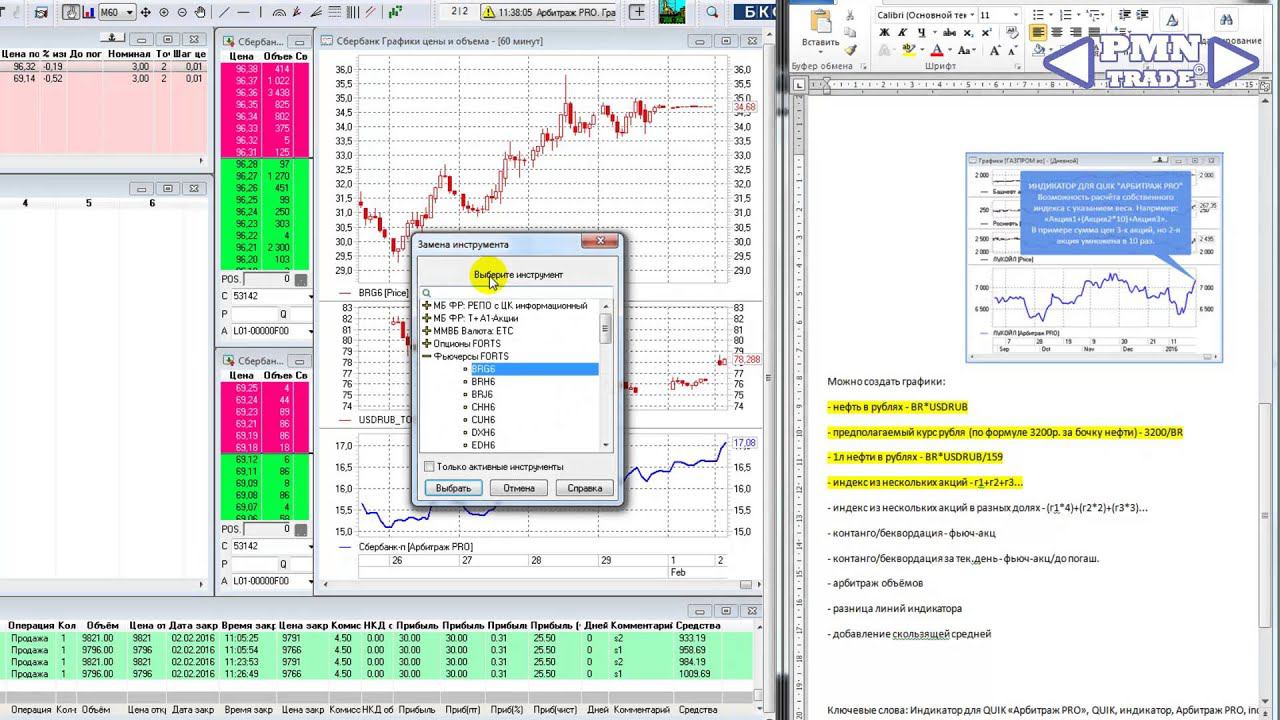Screen dimensions: 1280x720
Task: Click the yellow text highlight color button
Action: pos(908,50)
